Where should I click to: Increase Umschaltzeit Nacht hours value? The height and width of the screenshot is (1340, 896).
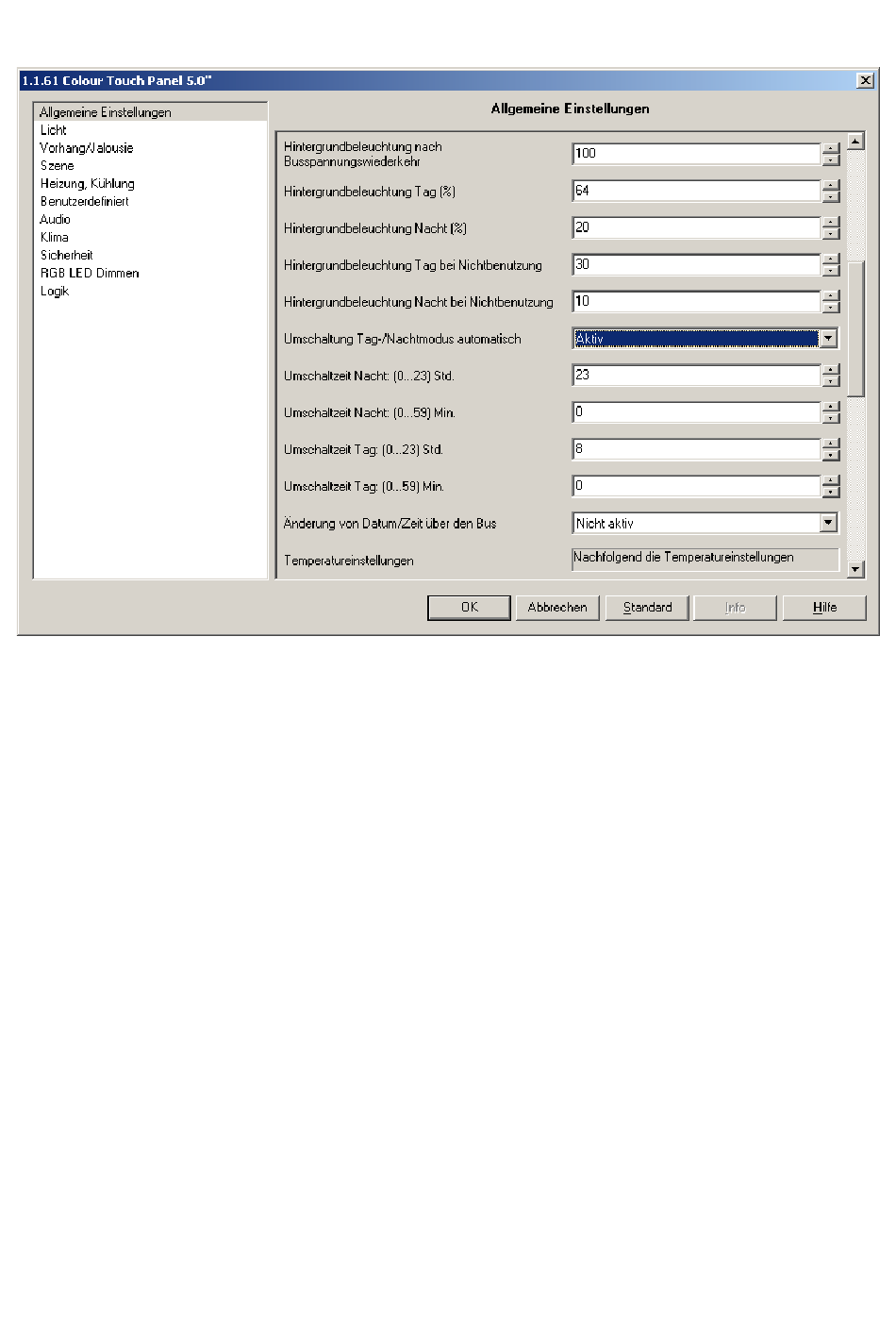tap(830, 369)
